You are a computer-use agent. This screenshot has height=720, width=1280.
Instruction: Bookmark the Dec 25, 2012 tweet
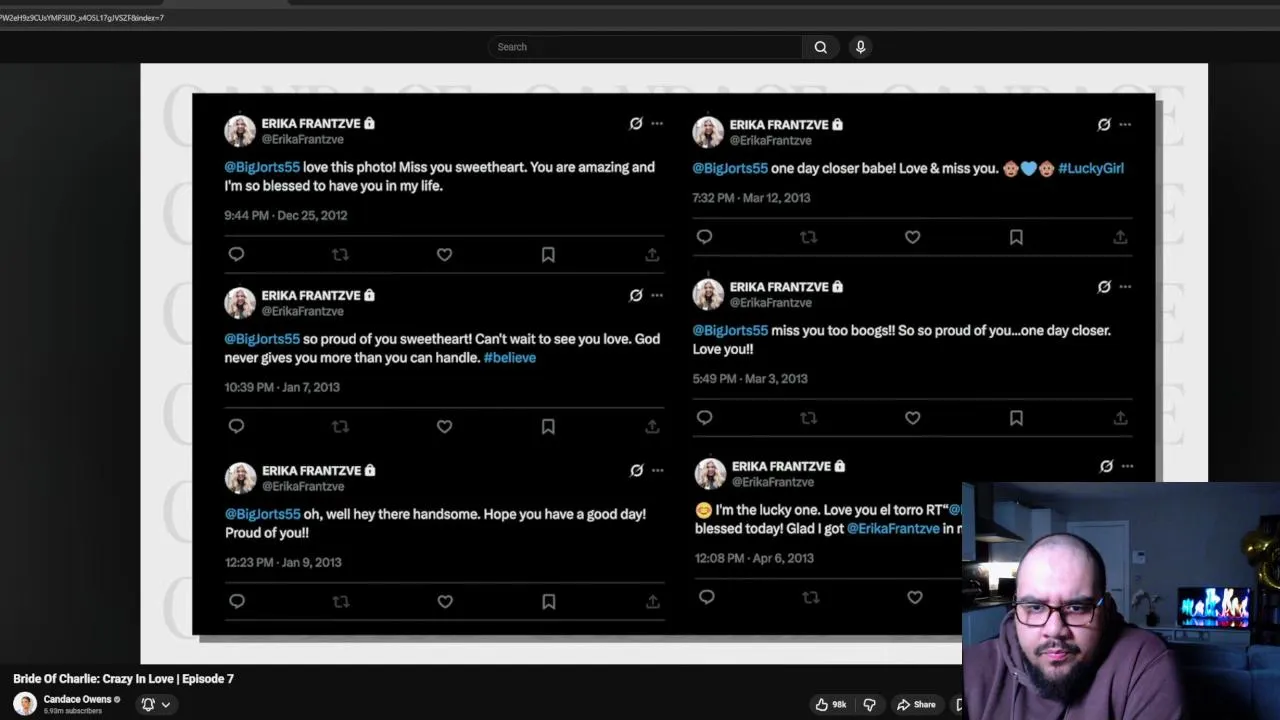[548, 254]
